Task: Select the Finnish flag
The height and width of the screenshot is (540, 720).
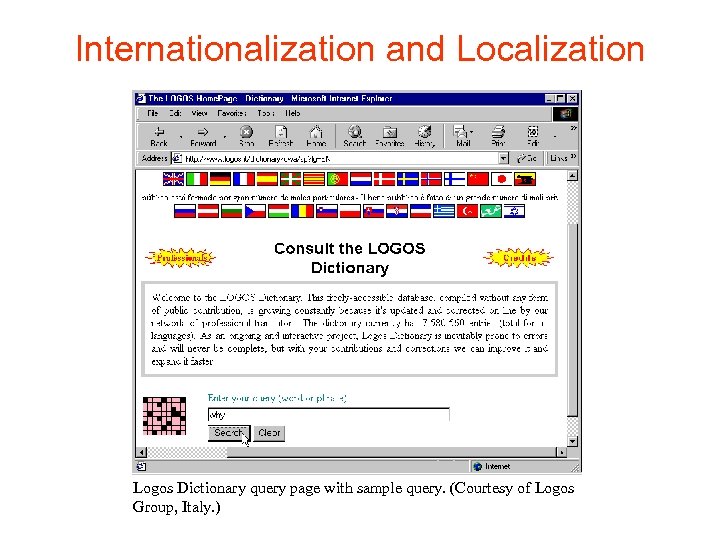Action: pos(455,179)
